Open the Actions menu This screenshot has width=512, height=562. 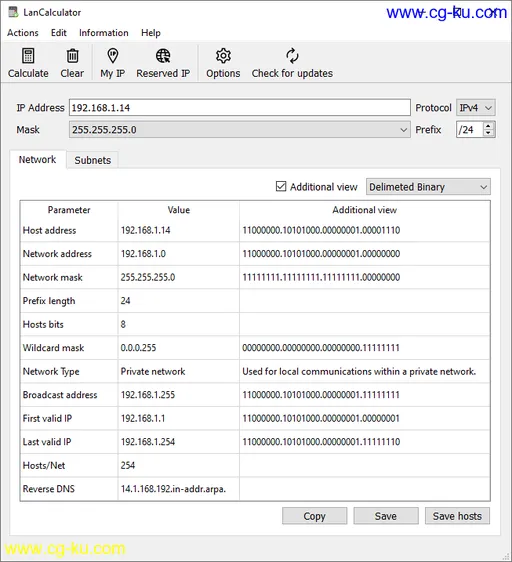(23, 33)
